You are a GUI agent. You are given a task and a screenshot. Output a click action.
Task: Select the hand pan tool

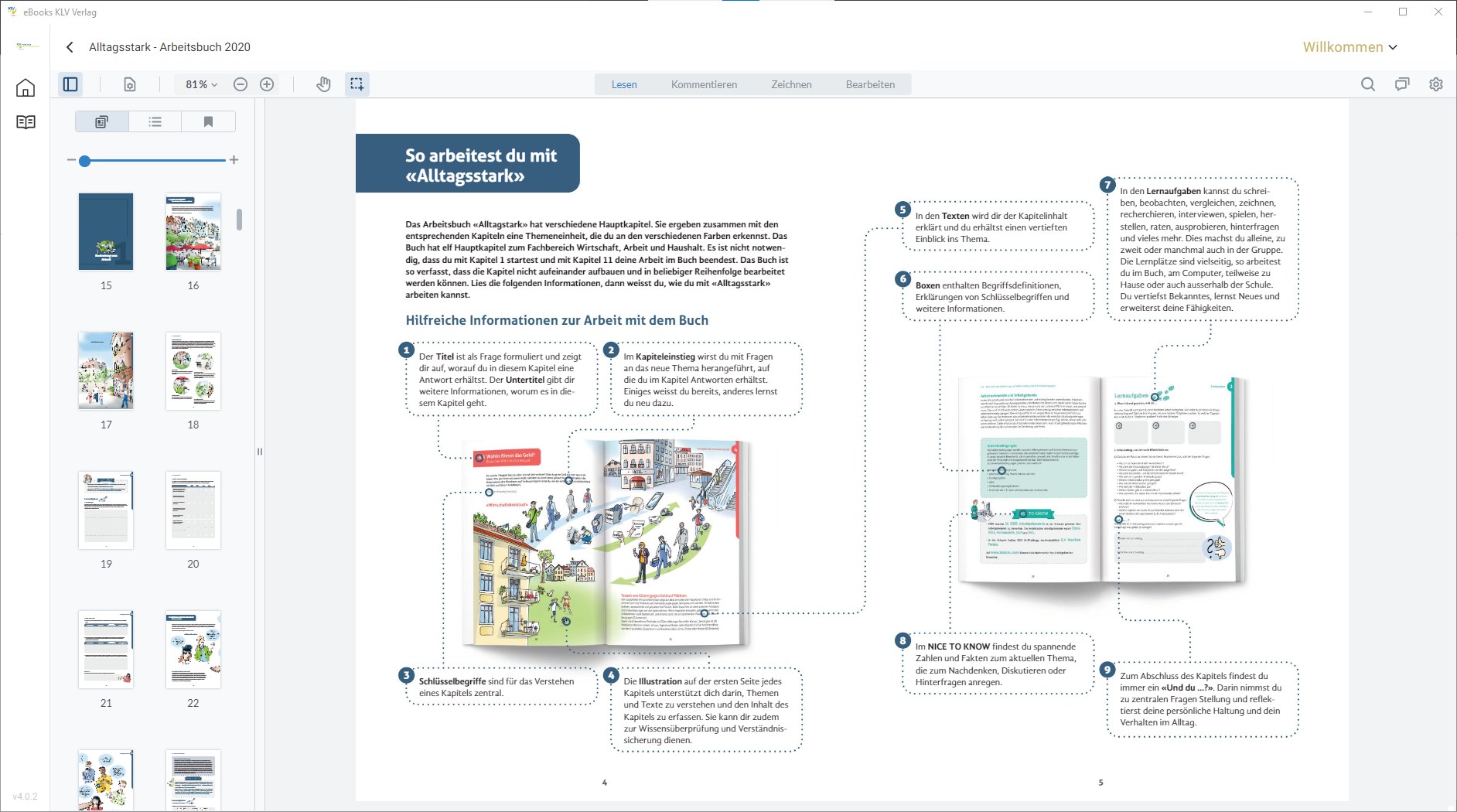click(323, 84)
